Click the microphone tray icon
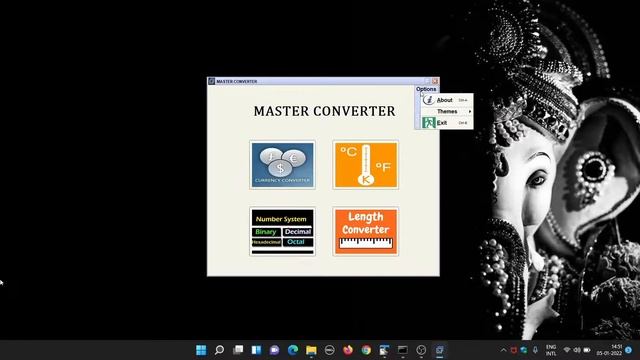 [x=535, y=350]
